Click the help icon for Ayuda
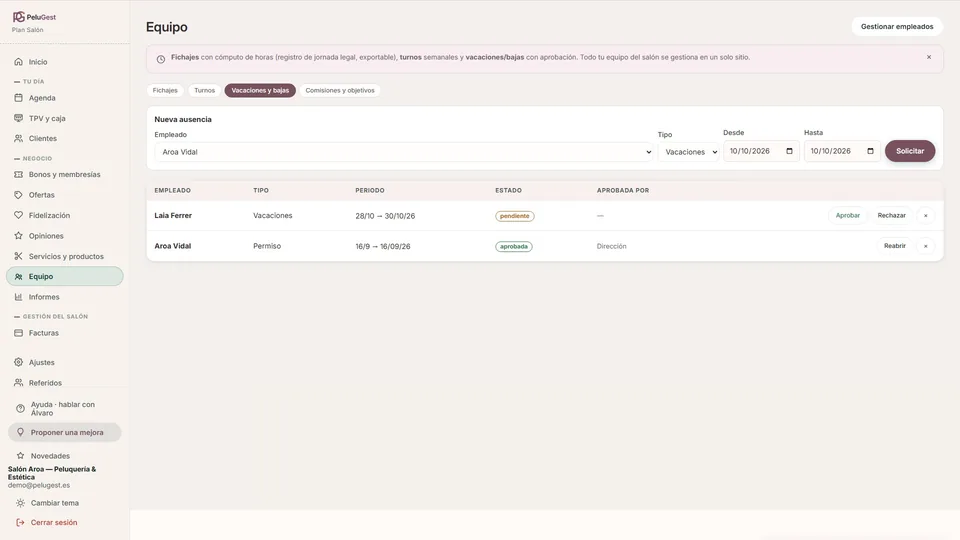This screenshot has height=540, width=960. coord(20,408)
